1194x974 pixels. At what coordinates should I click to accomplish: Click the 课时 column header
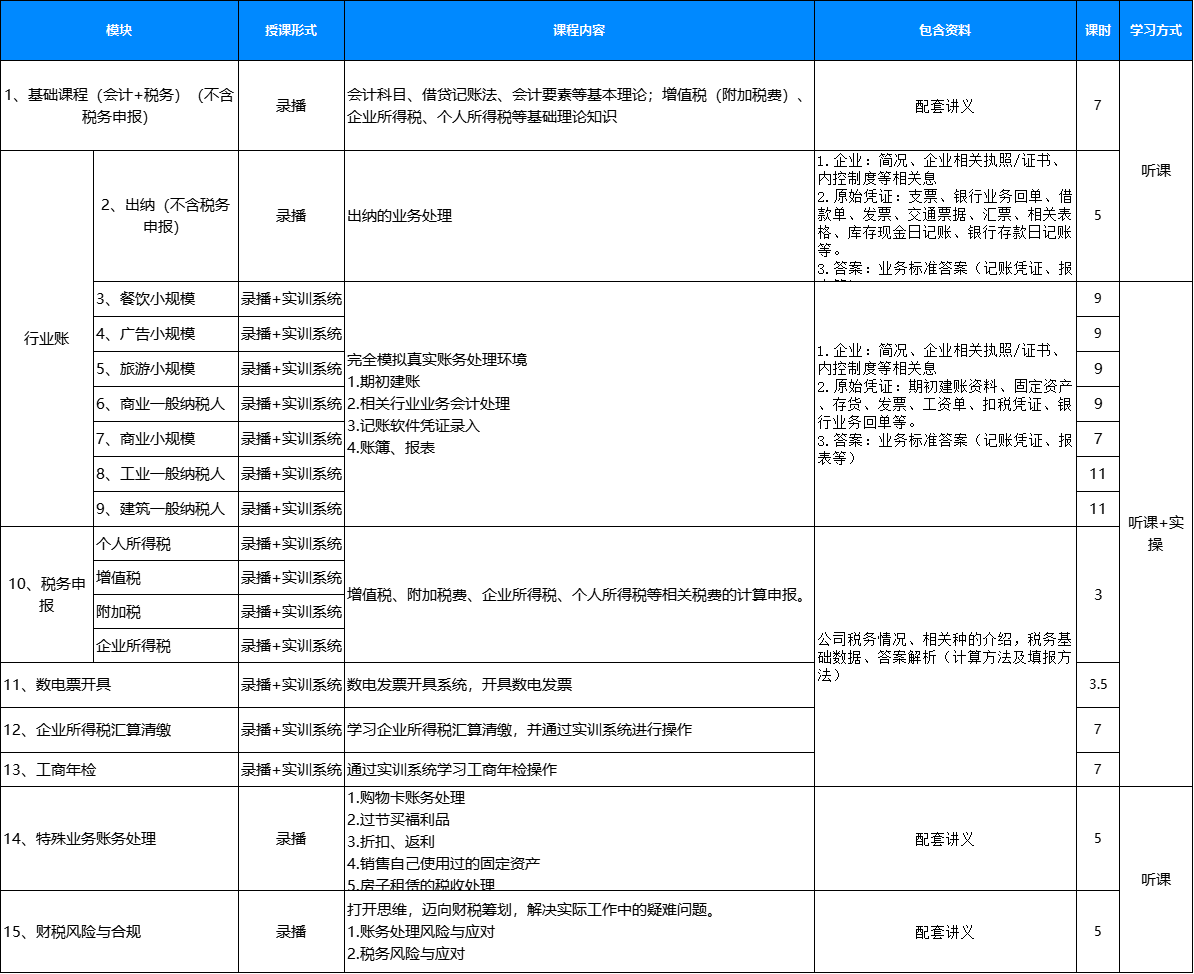point(1098,30)
